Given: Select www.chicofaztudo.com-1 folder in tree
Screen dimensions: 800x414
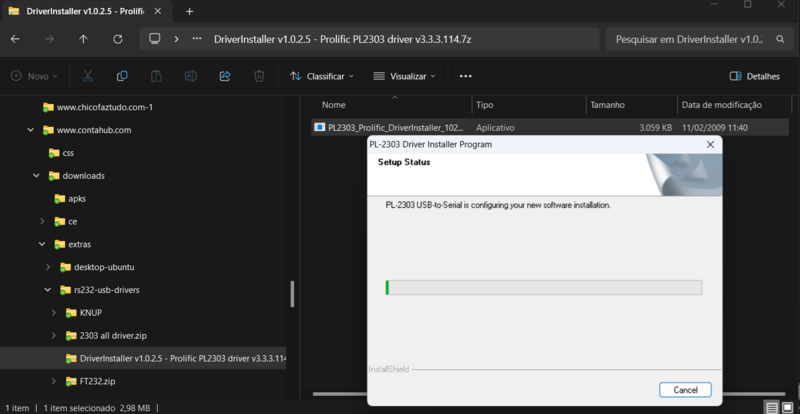Looking at the screenshot, I should pos(105,107).
